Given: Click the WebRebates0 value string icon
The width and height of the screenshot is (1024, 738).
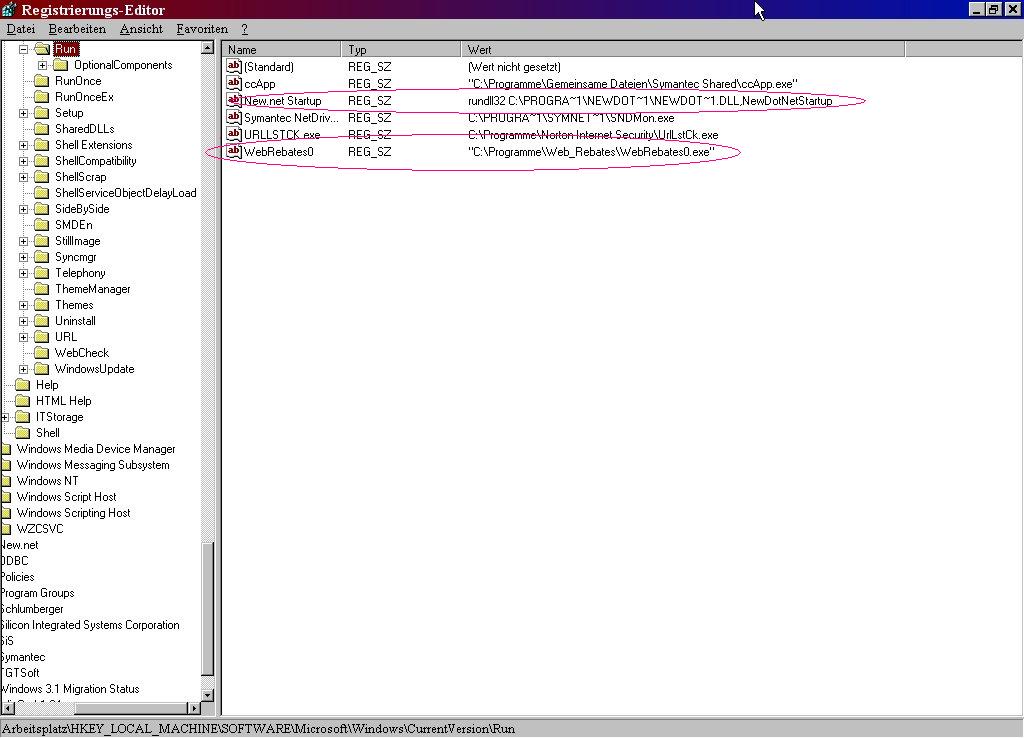Looking at the screenshot, I should pyautogui.click(x=234, y=151).
